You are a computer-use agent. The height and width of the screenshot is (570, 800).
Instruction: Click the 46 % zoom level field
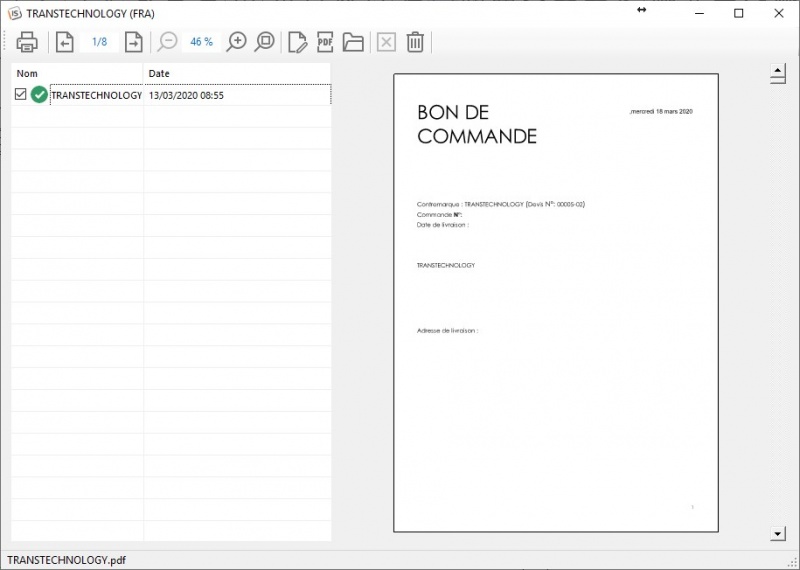[201, 42]
